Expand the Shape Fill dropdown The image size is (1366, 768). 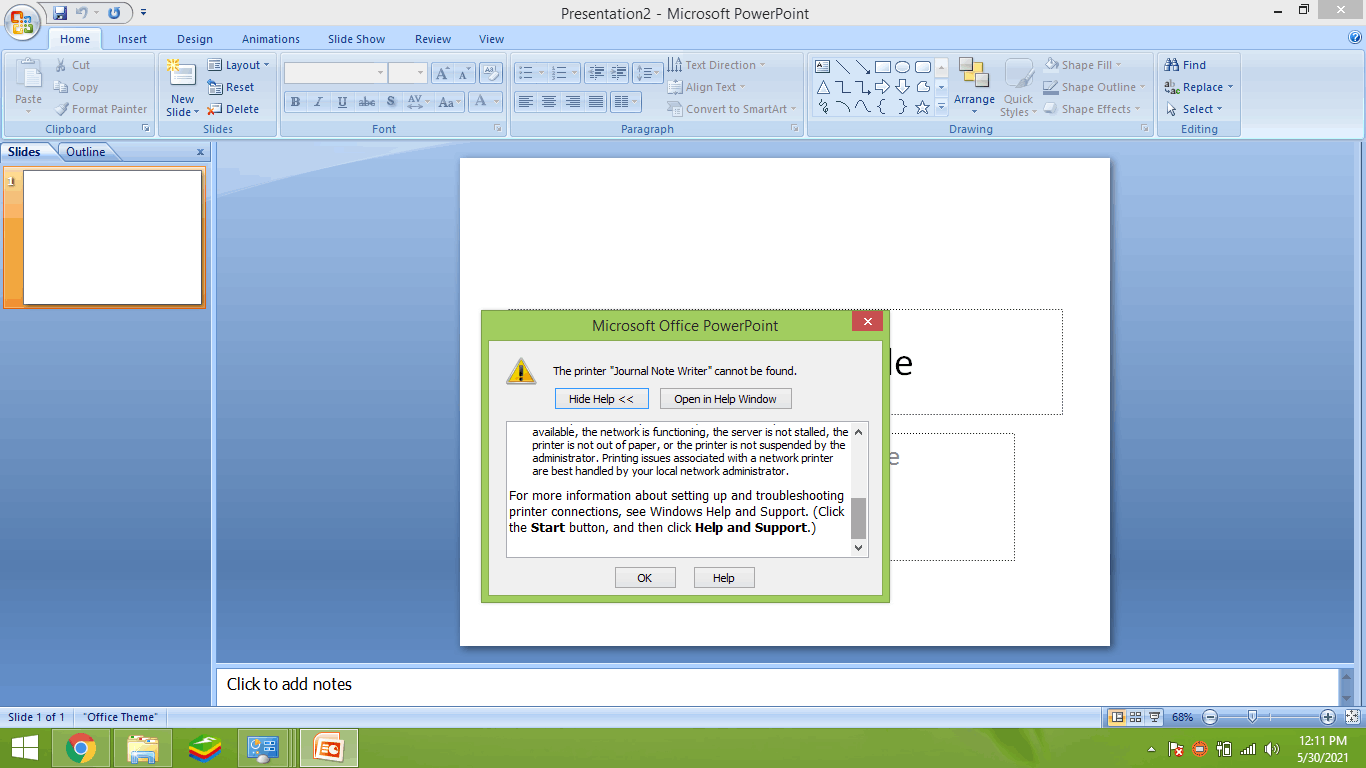pyautogui.click(x=1084, y=65)
